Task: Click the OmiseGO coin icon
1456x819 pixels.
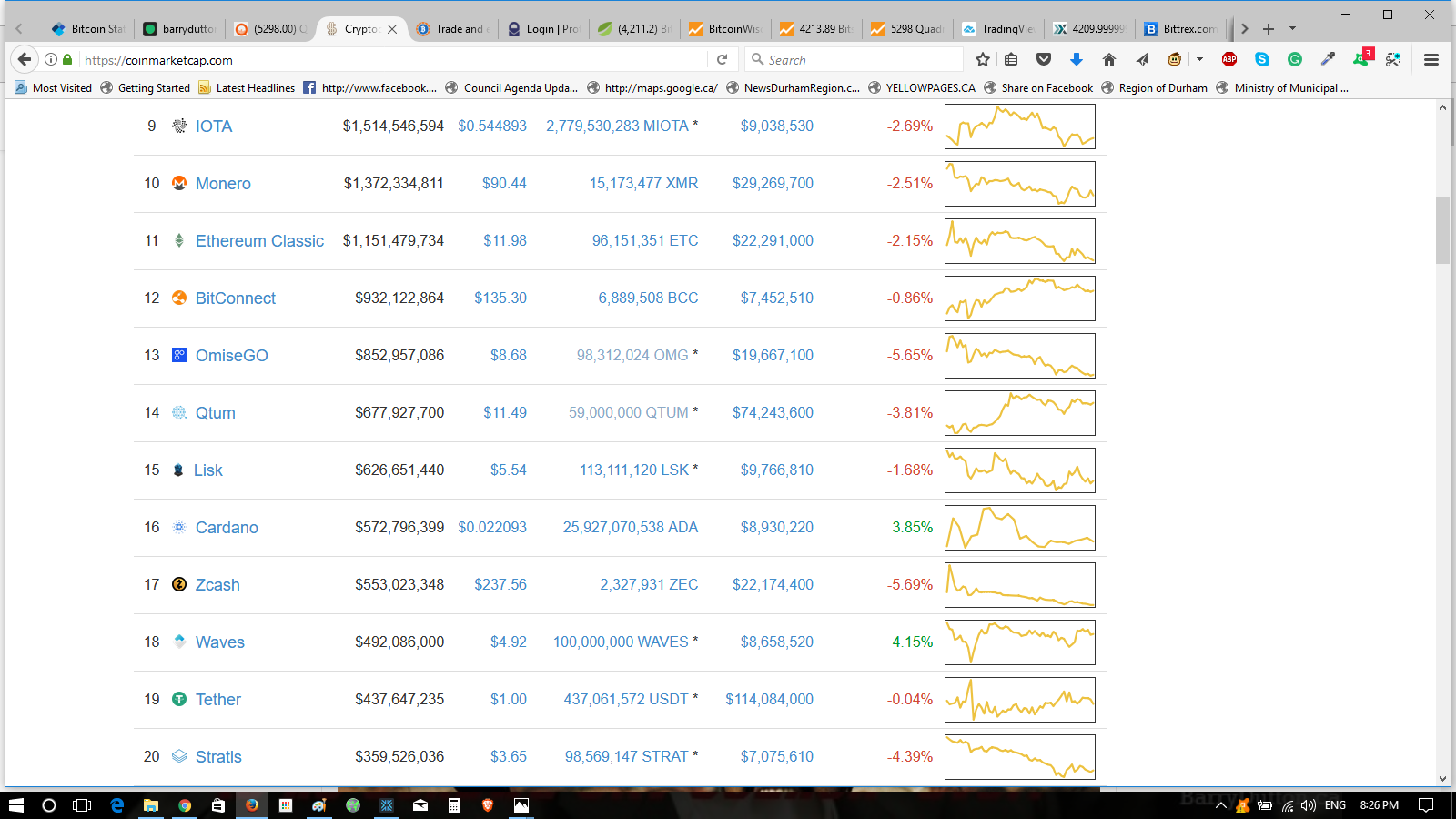Action: pyautogui.click(x=179, y=355)
